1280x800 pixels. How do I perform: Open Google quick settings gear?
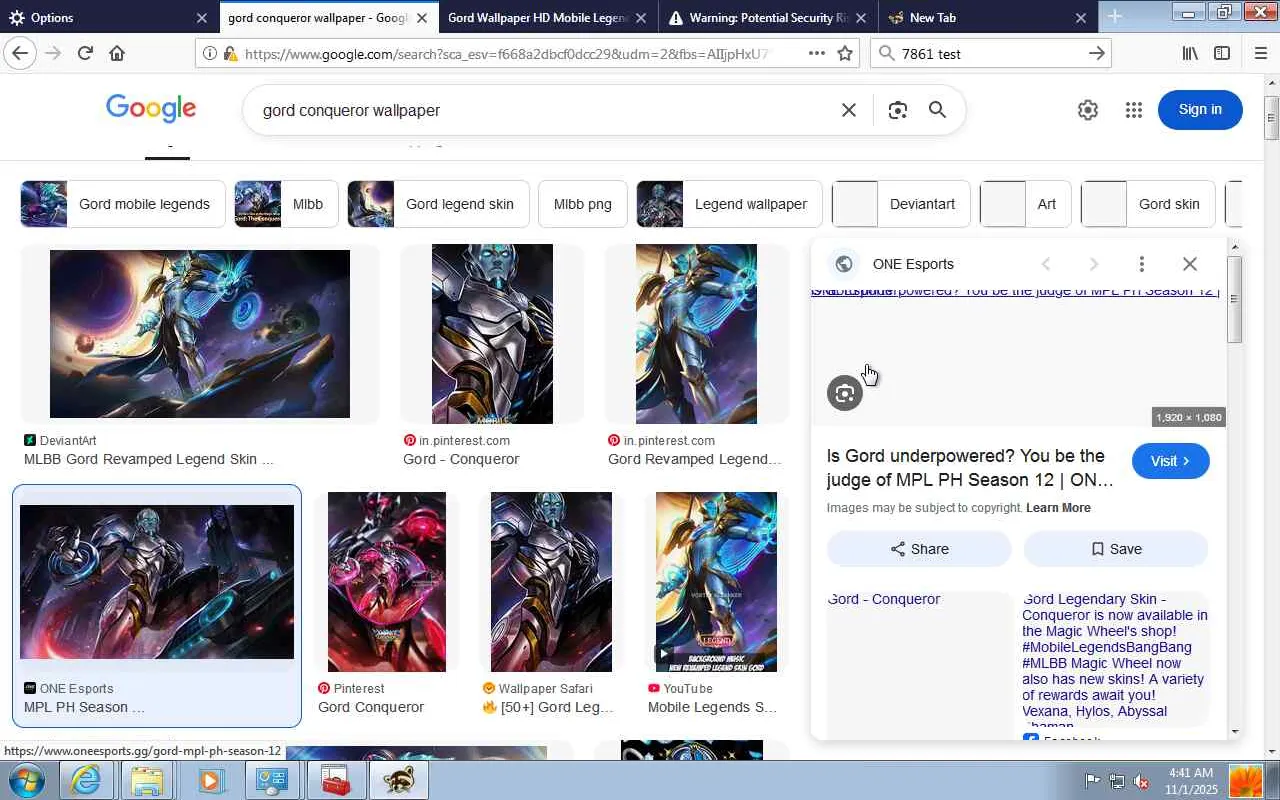pos(1088,110)
